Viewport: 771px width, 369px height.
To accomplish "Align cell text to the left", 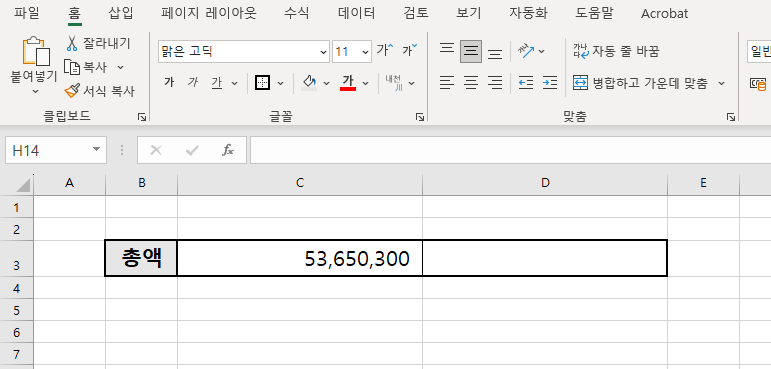I will (x=446, y=83).
